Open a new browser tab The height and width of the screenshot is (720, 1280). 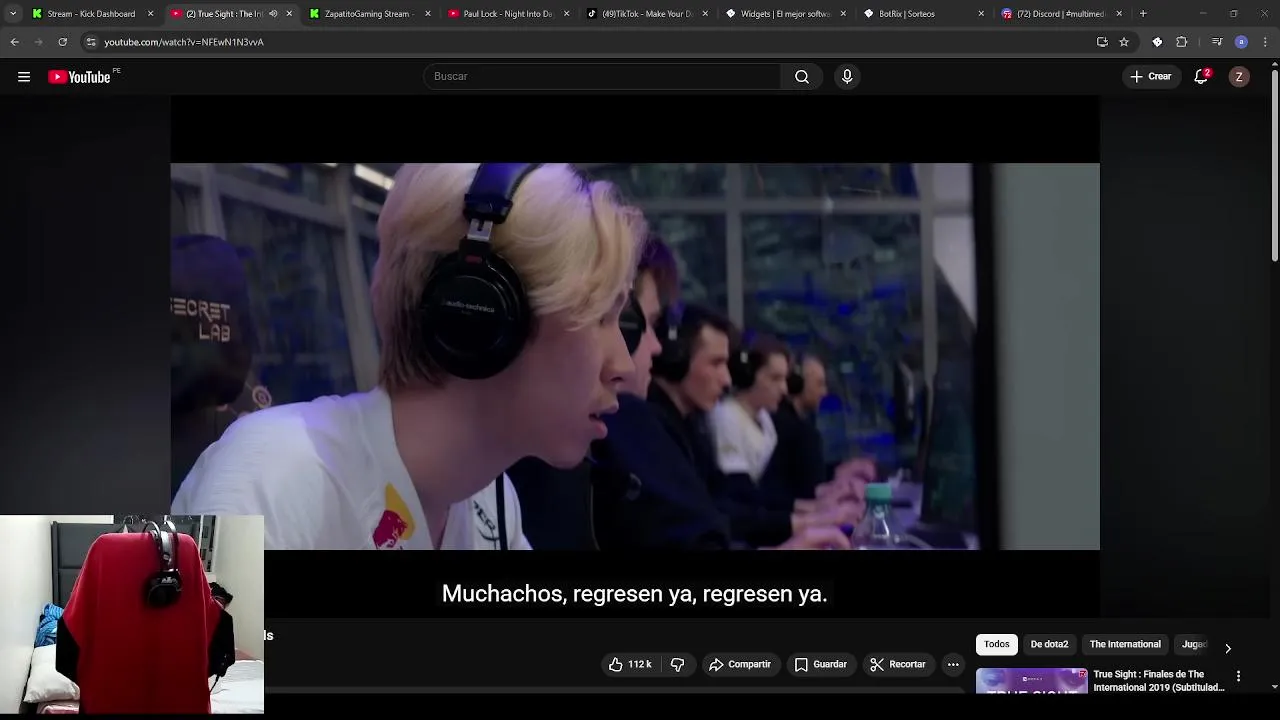pyautogui.click(x=1143, y=14)
